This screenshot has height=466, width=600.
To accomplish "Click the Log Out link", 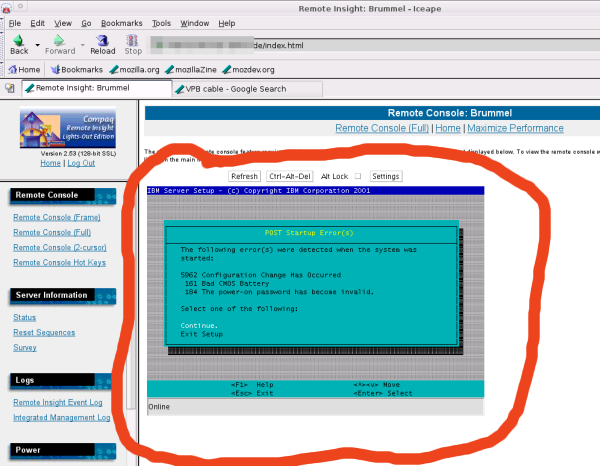I will pos(81,163).
